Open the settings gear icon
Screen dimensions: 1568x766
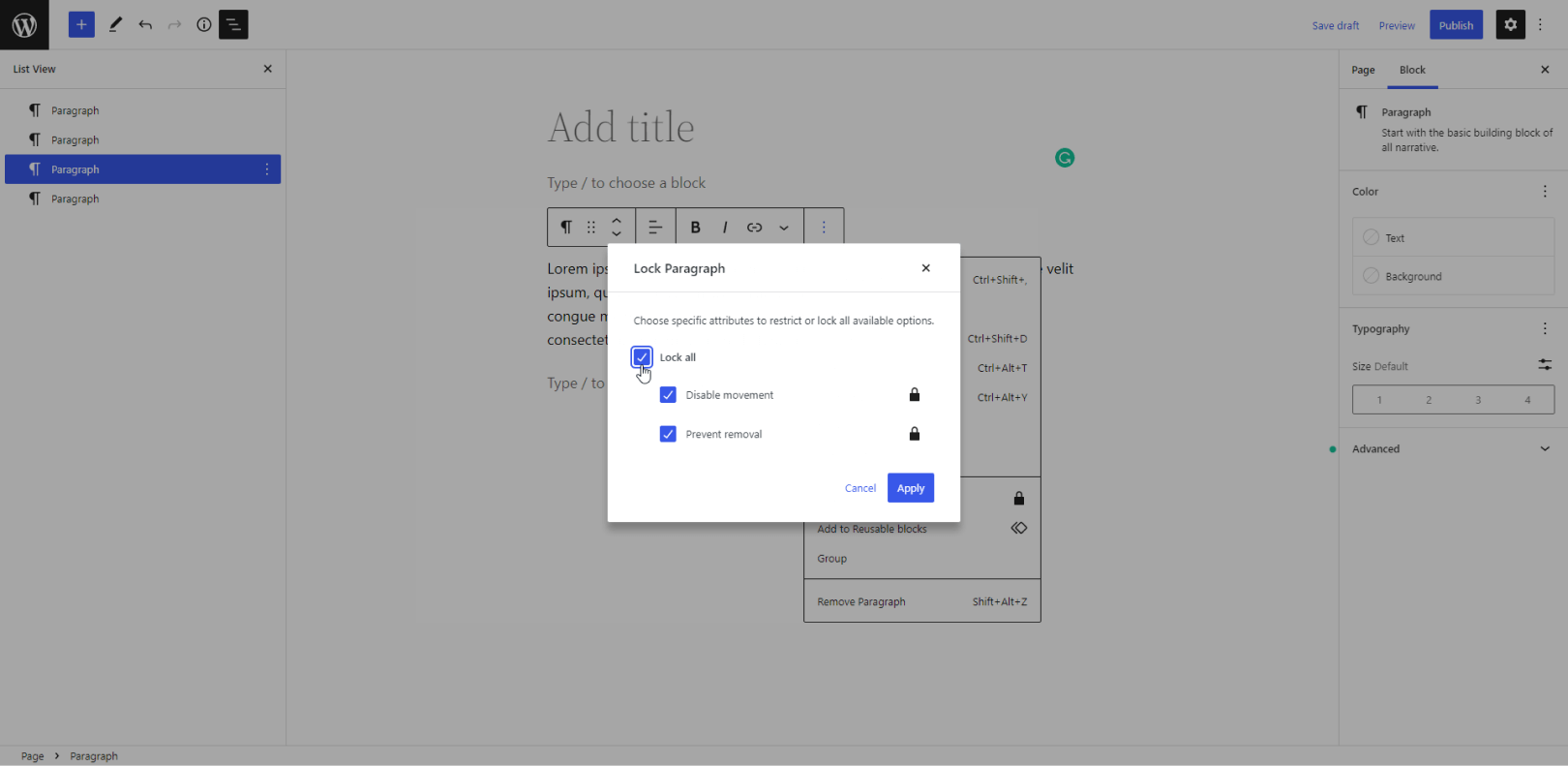(1510, 25)
